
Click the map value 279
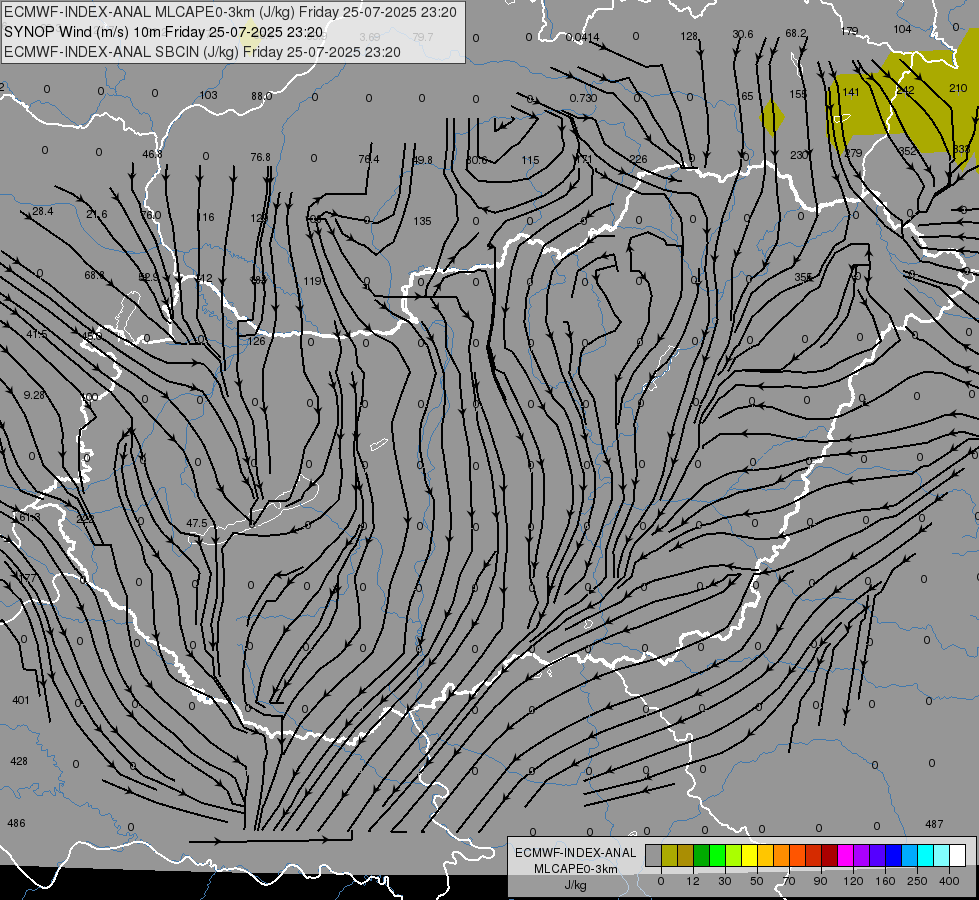[x=853, y=153]
